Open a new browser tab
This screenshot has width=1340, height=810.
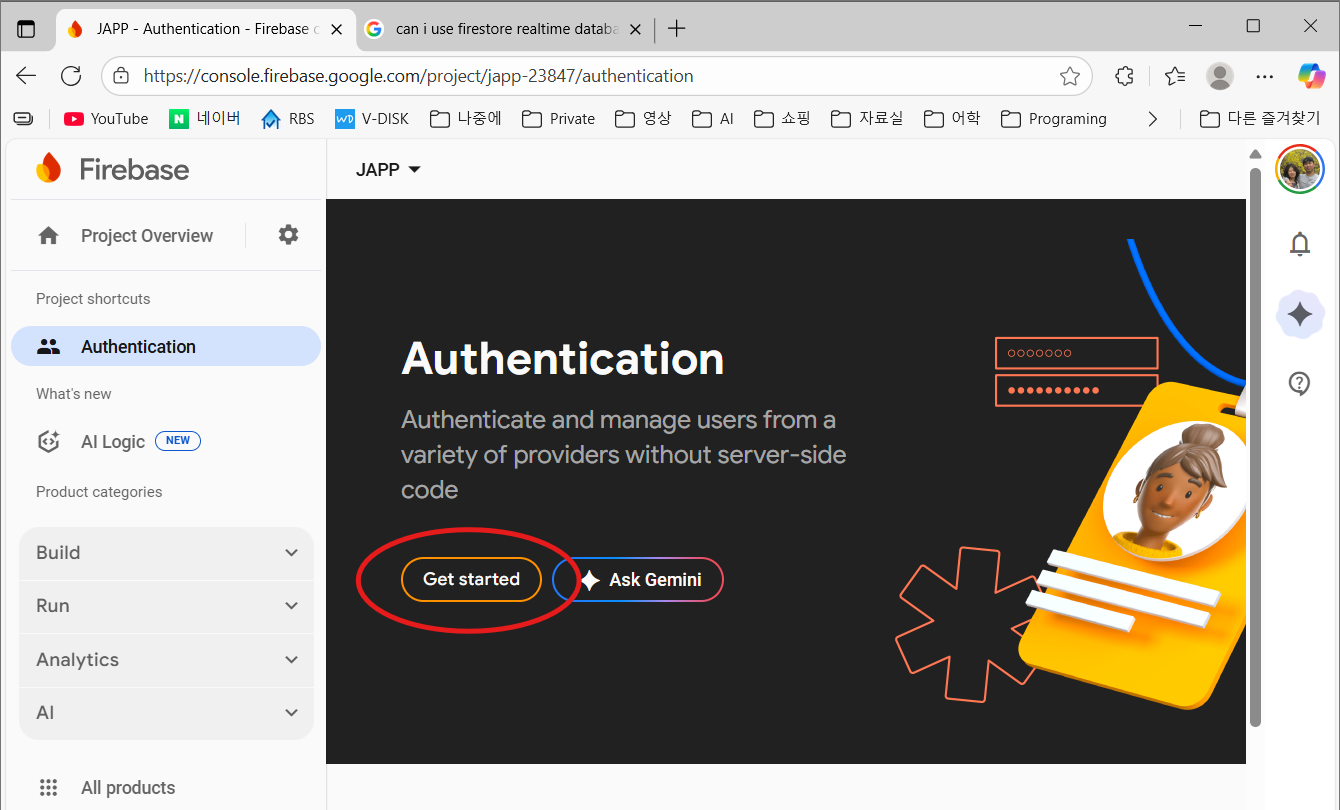click(677, 29)
